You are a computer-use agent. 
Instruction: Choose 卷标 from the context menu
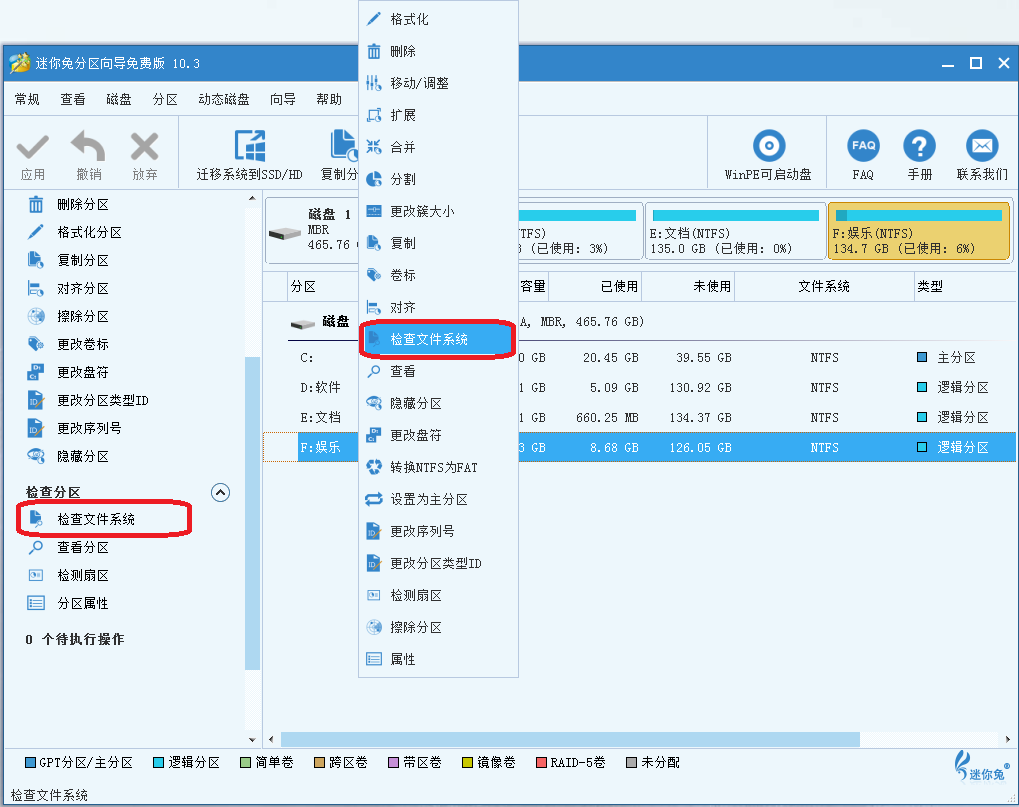pyautogui.click(x=438, y=275)
